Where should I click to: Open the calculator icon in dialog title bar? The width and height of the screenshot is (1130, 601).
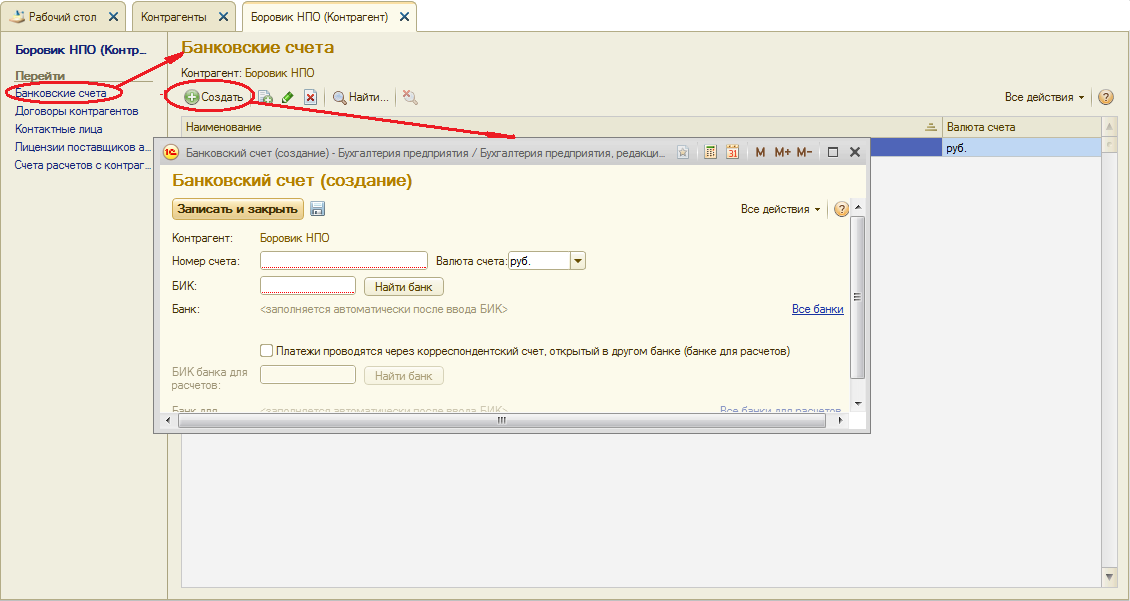pos(711,152)
